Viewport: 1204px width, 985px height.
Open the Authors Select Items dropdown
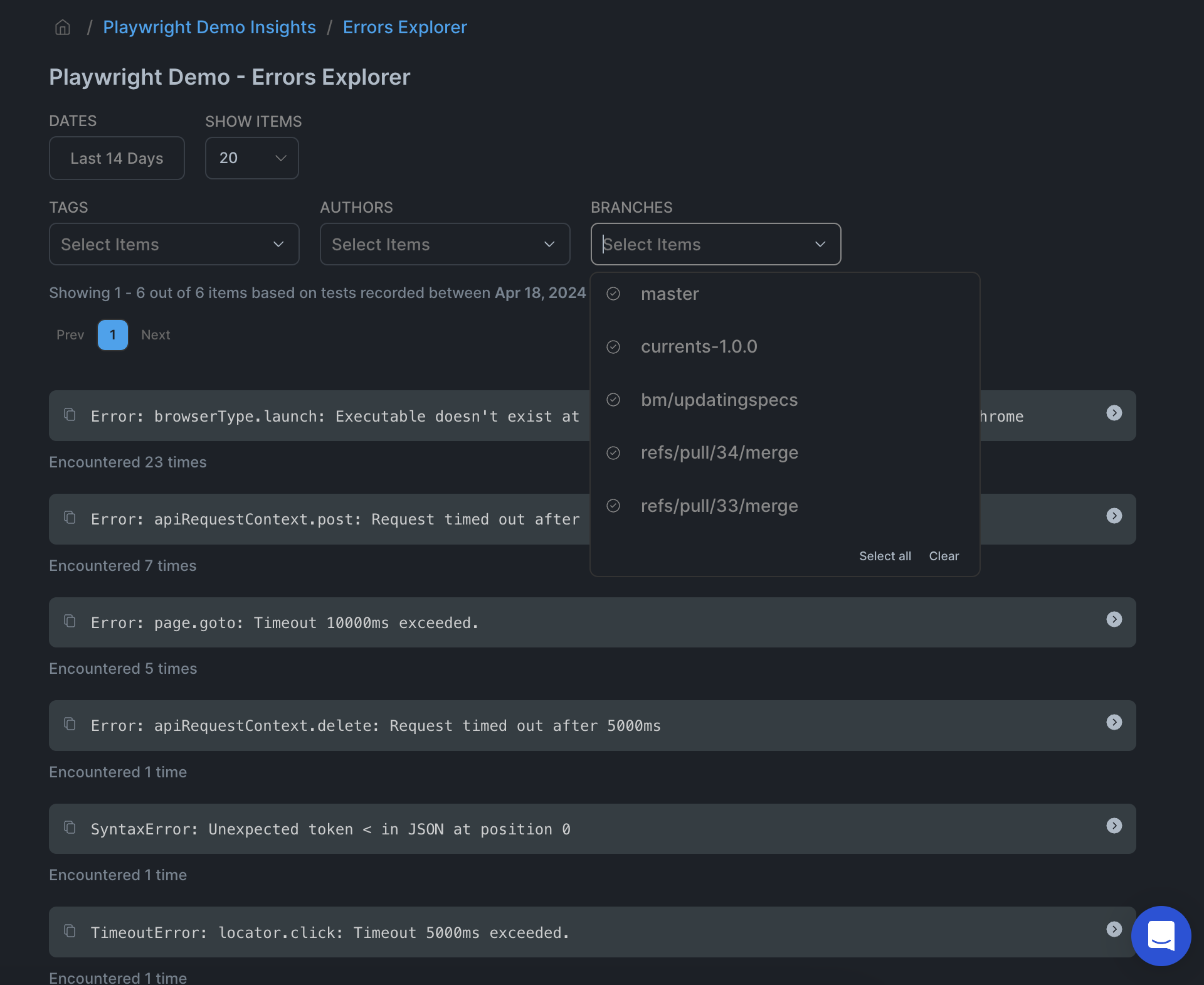point(445,245)
